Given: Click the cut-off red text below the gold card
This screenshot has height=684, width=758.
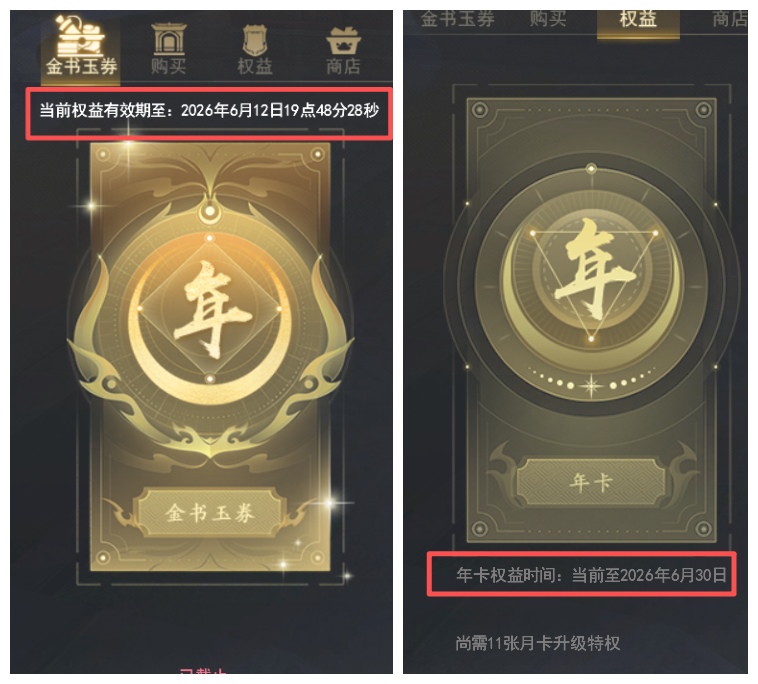Looking at the screenshot, I should [203, 670].
